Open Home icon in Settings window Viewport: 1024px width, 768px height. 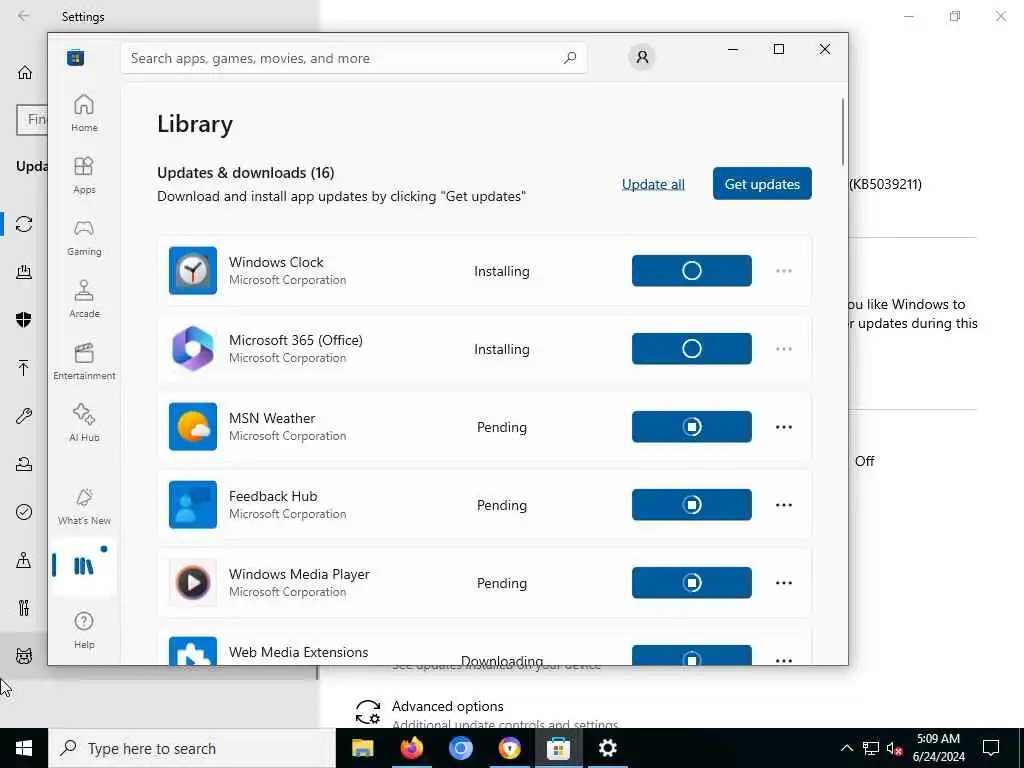(25, 72)
